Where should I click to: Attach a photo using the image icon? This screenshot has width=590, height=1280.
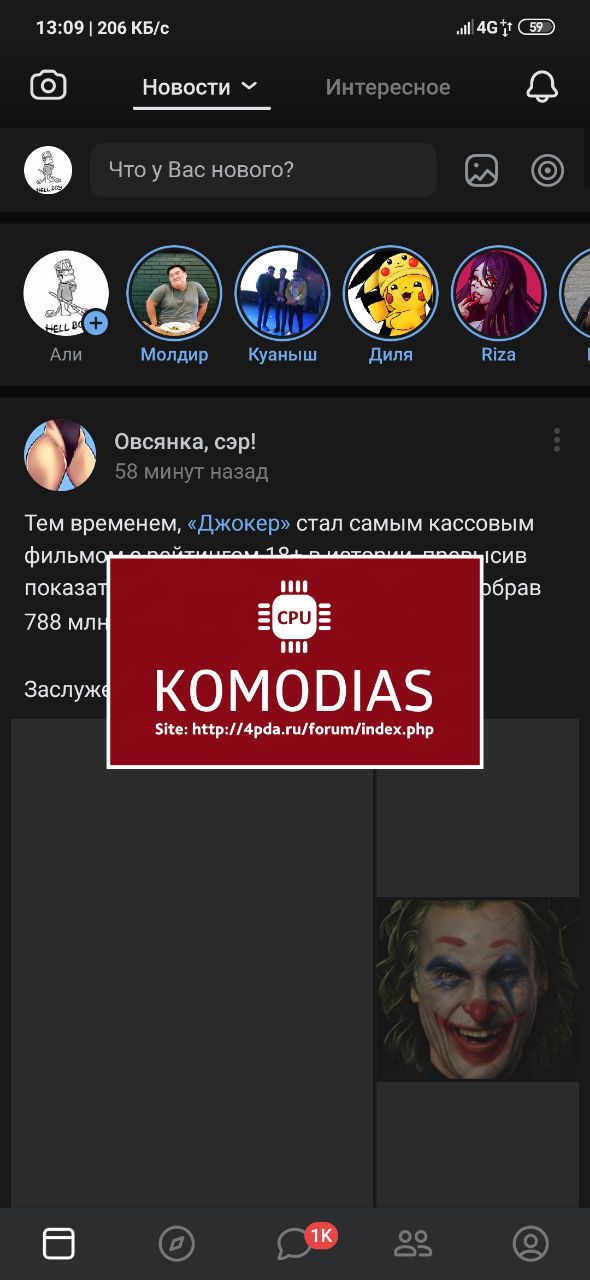click(x=481, y=170)
